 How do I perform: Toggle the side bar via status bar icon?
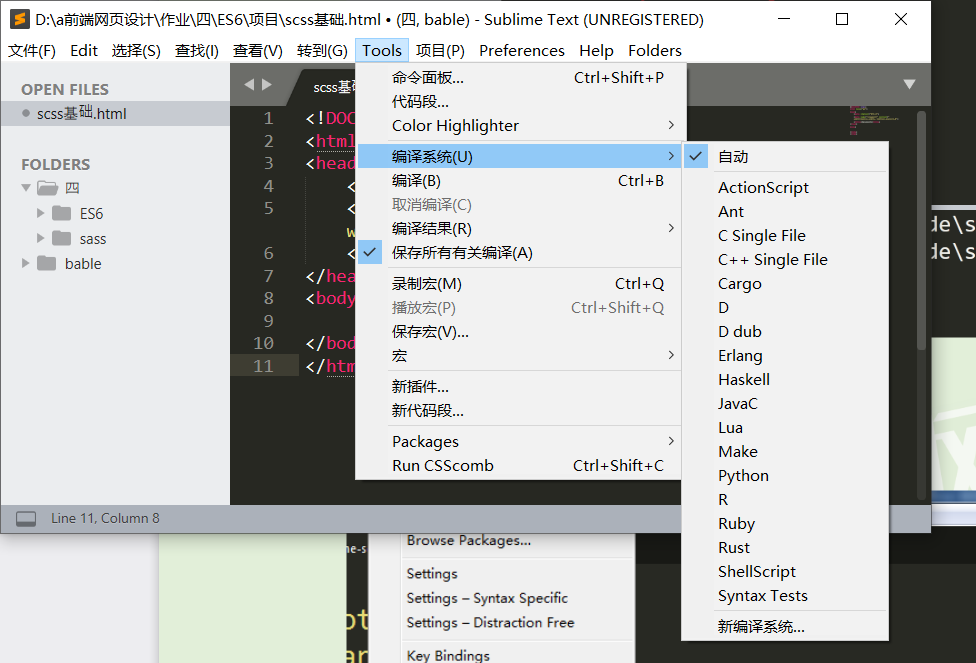point(26,519)
